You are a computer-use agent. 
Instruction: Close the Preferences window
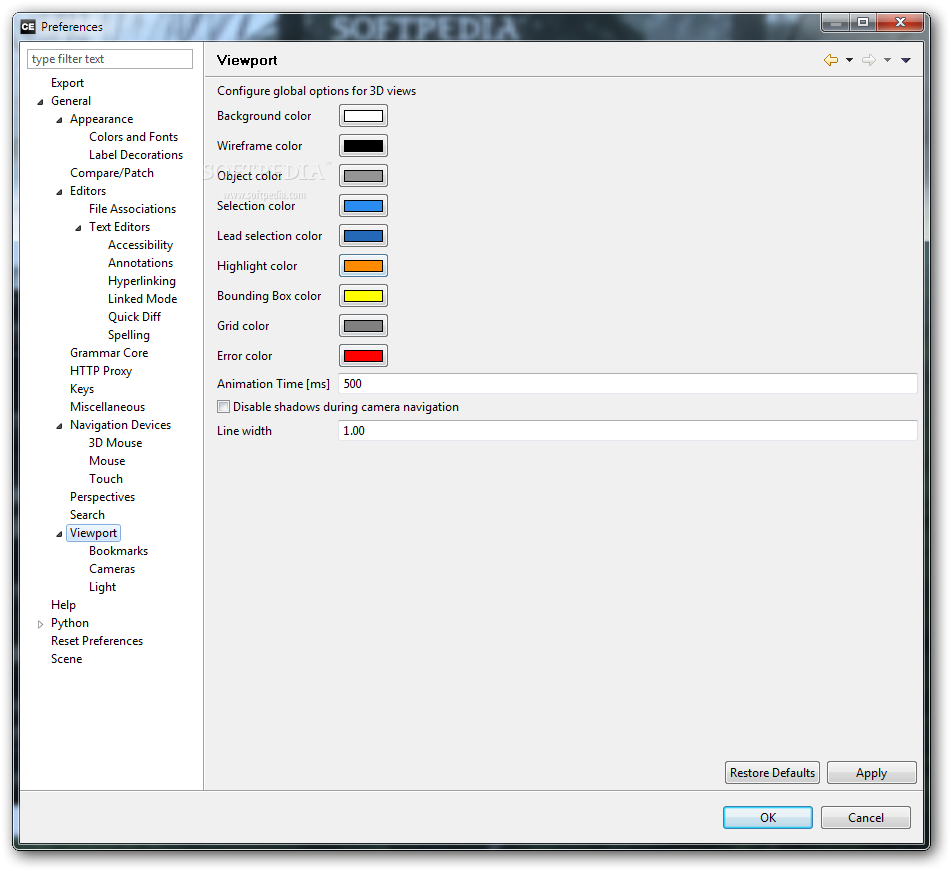pos(900,22)
